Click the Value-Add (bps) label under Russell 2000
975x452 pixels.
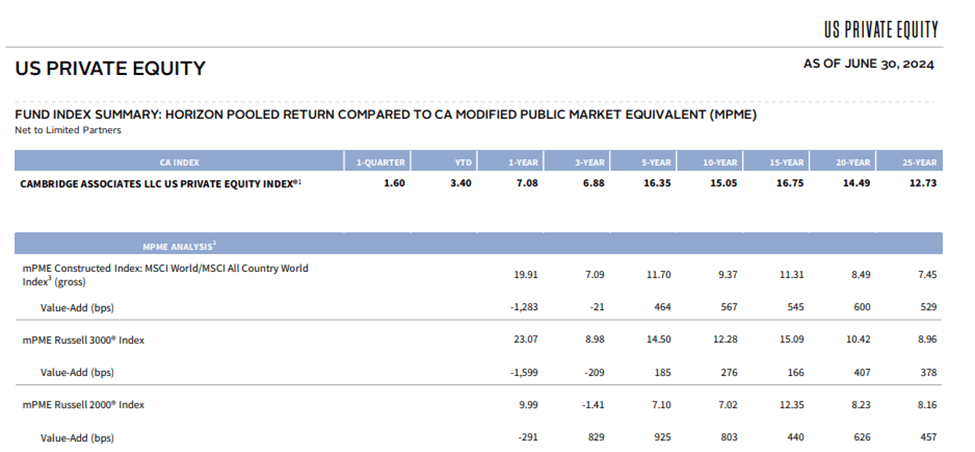click(x=77, y=437)
